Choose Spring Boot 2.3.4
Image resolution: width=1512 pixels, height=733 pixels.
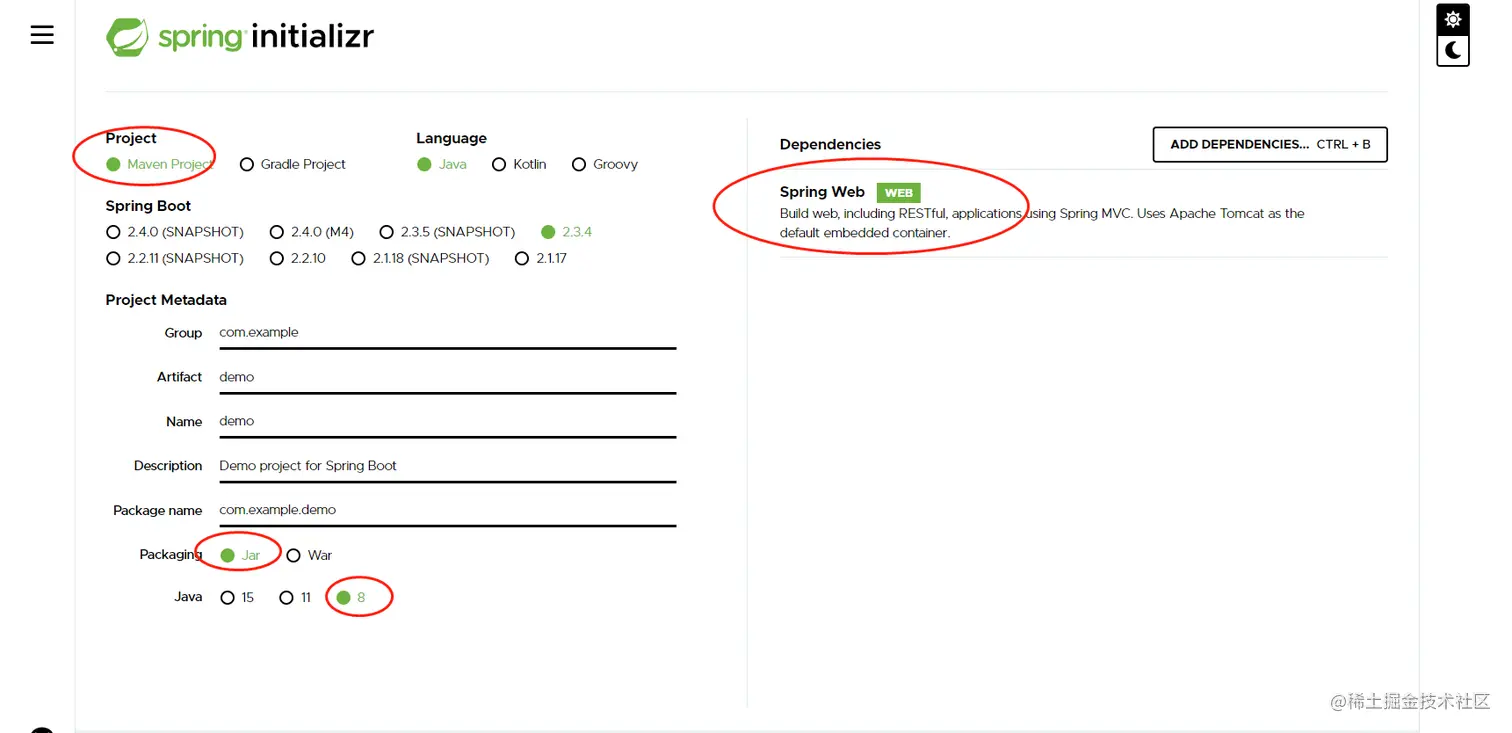point(566,232)
